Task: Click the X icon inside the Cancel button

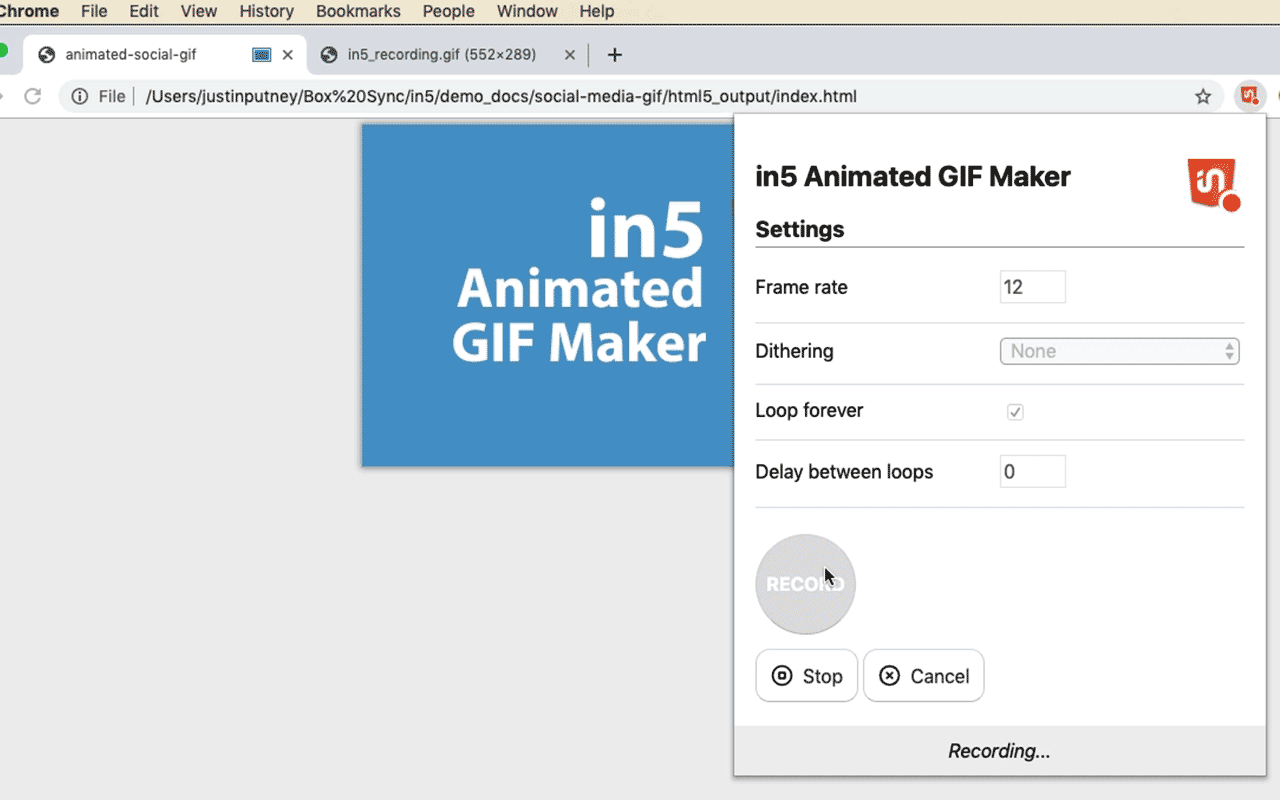Action: (889, 676)
